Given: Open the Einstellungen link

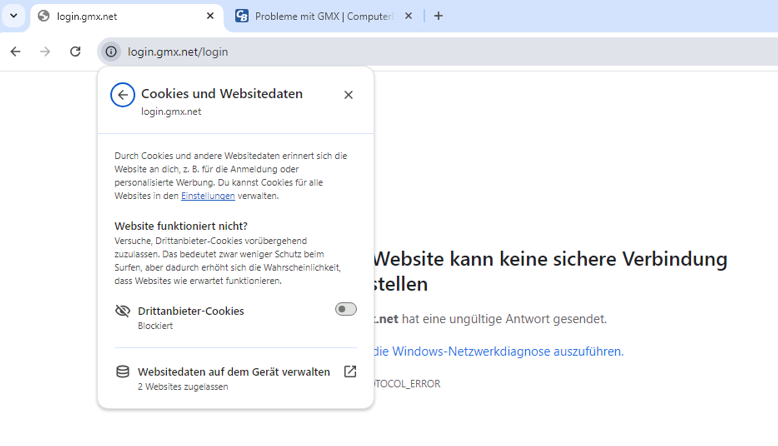Looking at the screenshot, I should [x=208, y=196].
